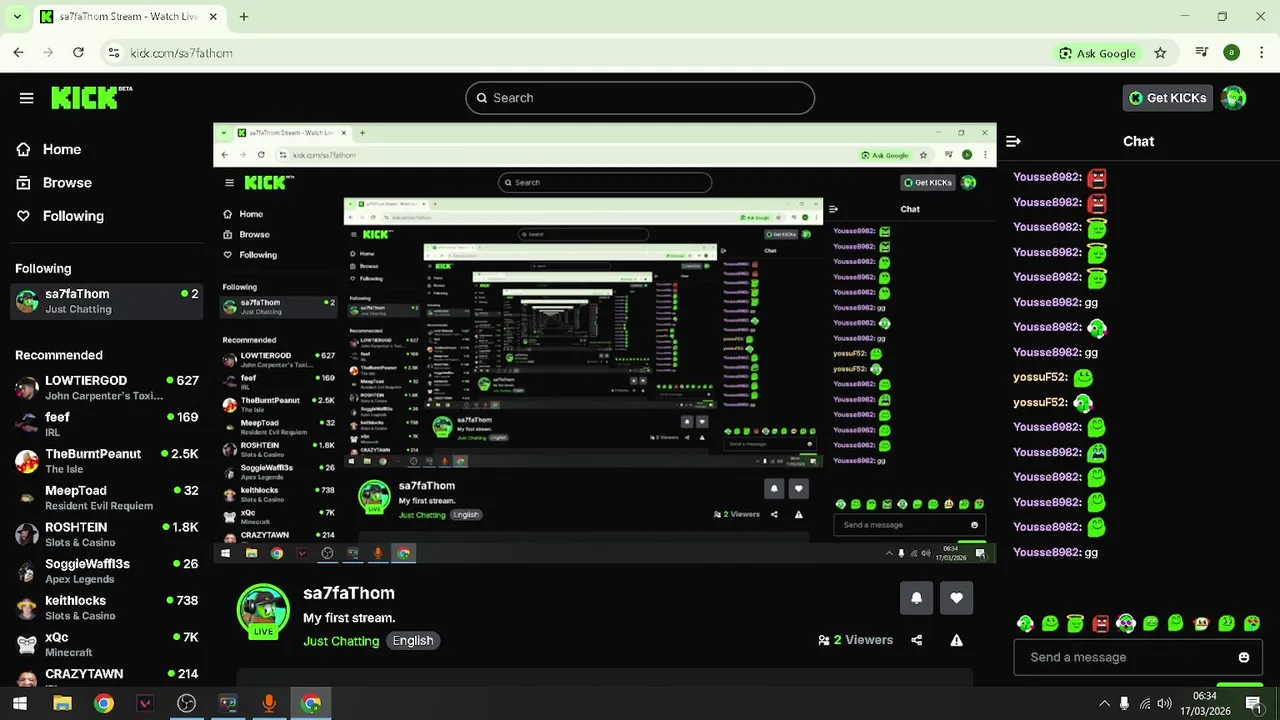Click the kick.com/sa7fathom address bar
Screen dimensions: 1280x720
(580, 53)
